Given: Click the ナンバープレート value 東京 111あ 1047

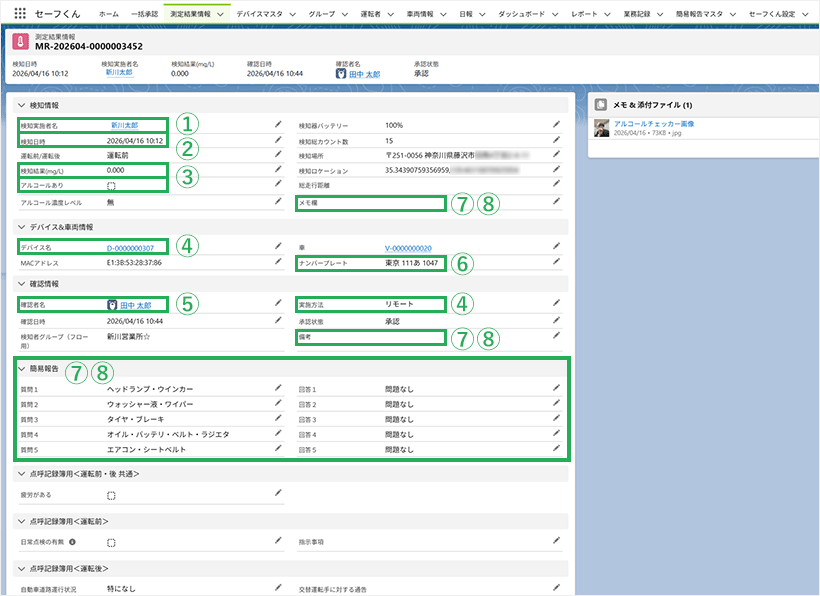Looking at the screenshot, I should click(412, 263).
